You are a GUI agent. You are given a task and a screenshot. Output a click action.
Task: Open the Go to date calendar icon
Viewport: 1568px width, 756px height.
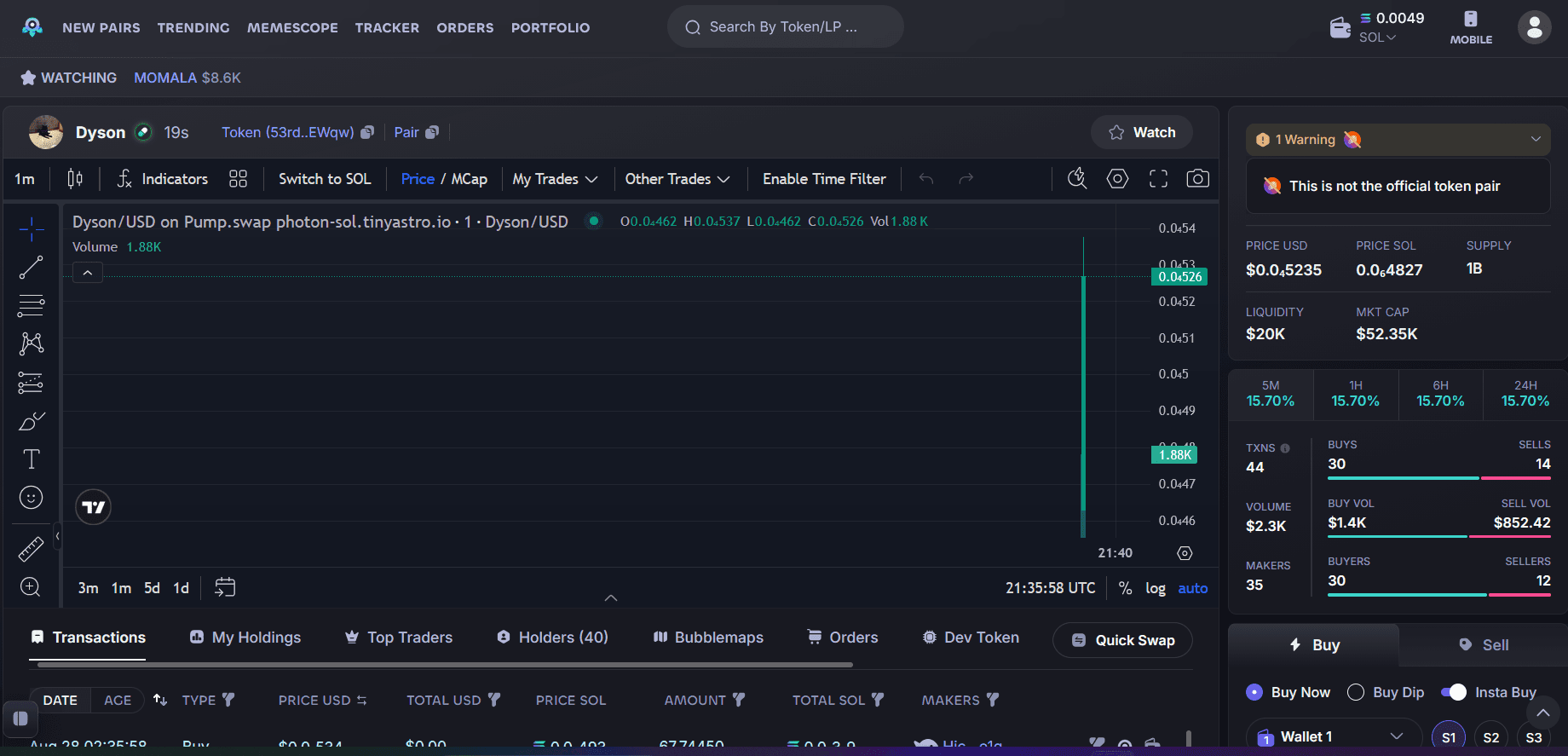(225, 587)
